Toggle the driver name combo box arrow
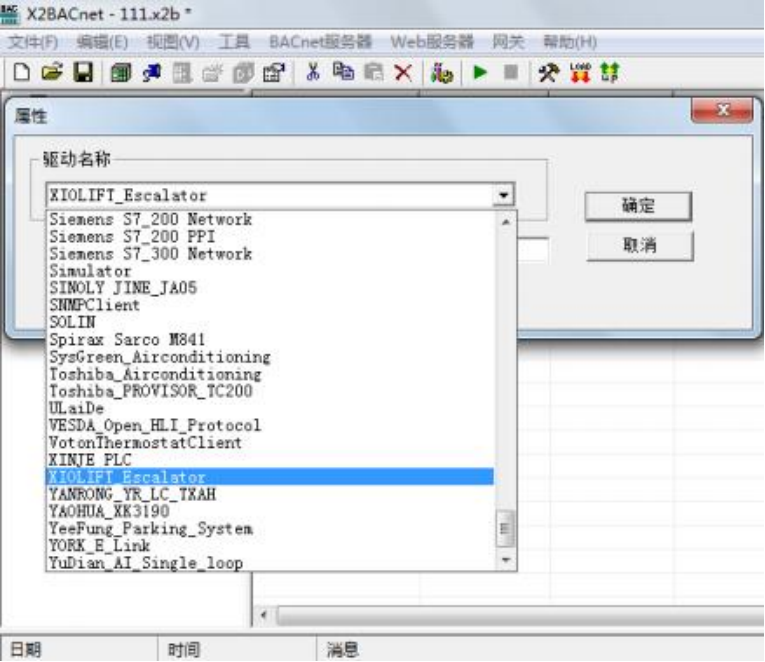This screenshot has width=765, height=662. pyautogui.click(x=504, y=196)
